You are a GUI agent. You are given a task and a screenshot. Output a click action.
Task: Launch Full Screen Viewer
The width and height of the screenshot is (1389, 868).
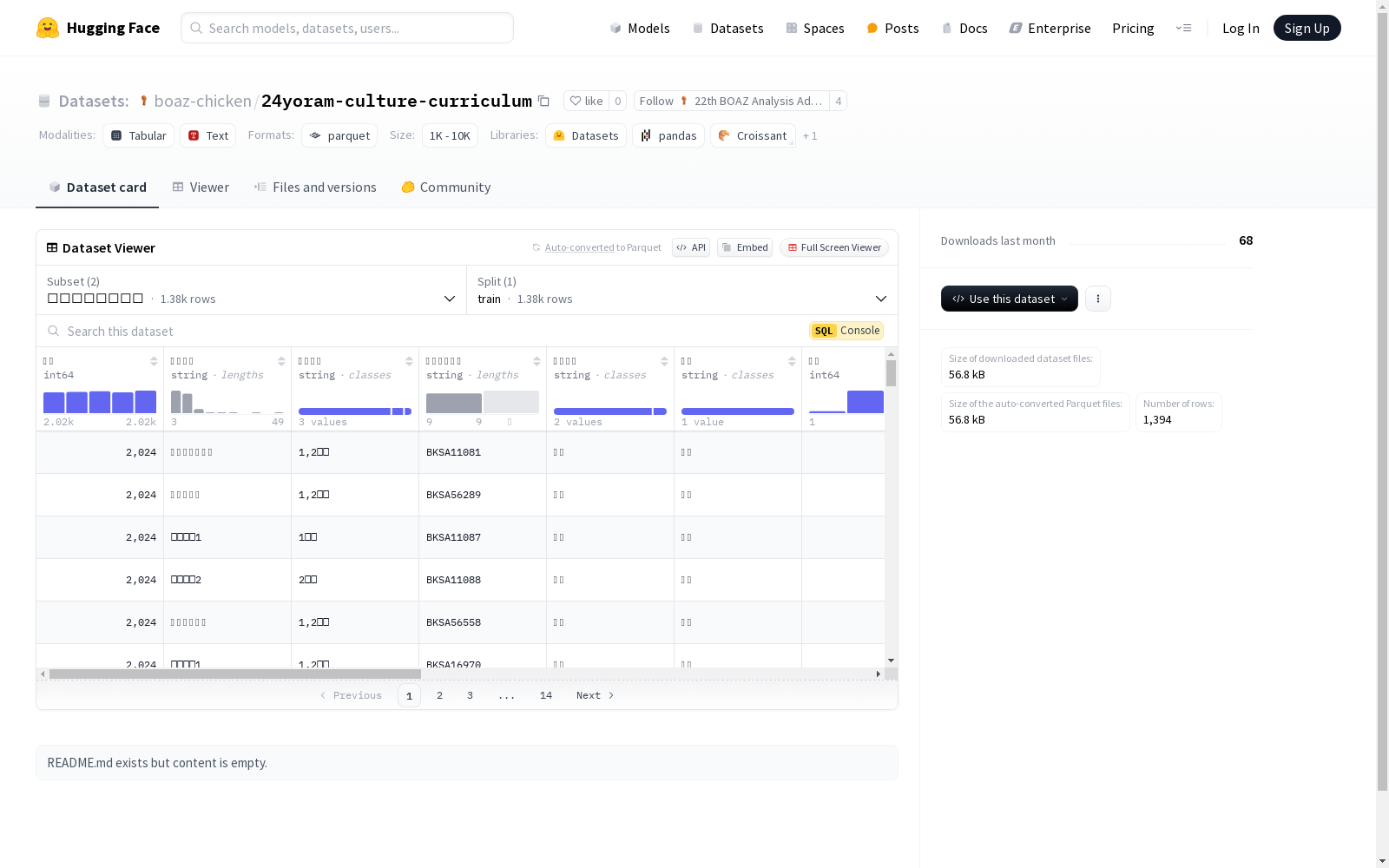pos(833,247)
